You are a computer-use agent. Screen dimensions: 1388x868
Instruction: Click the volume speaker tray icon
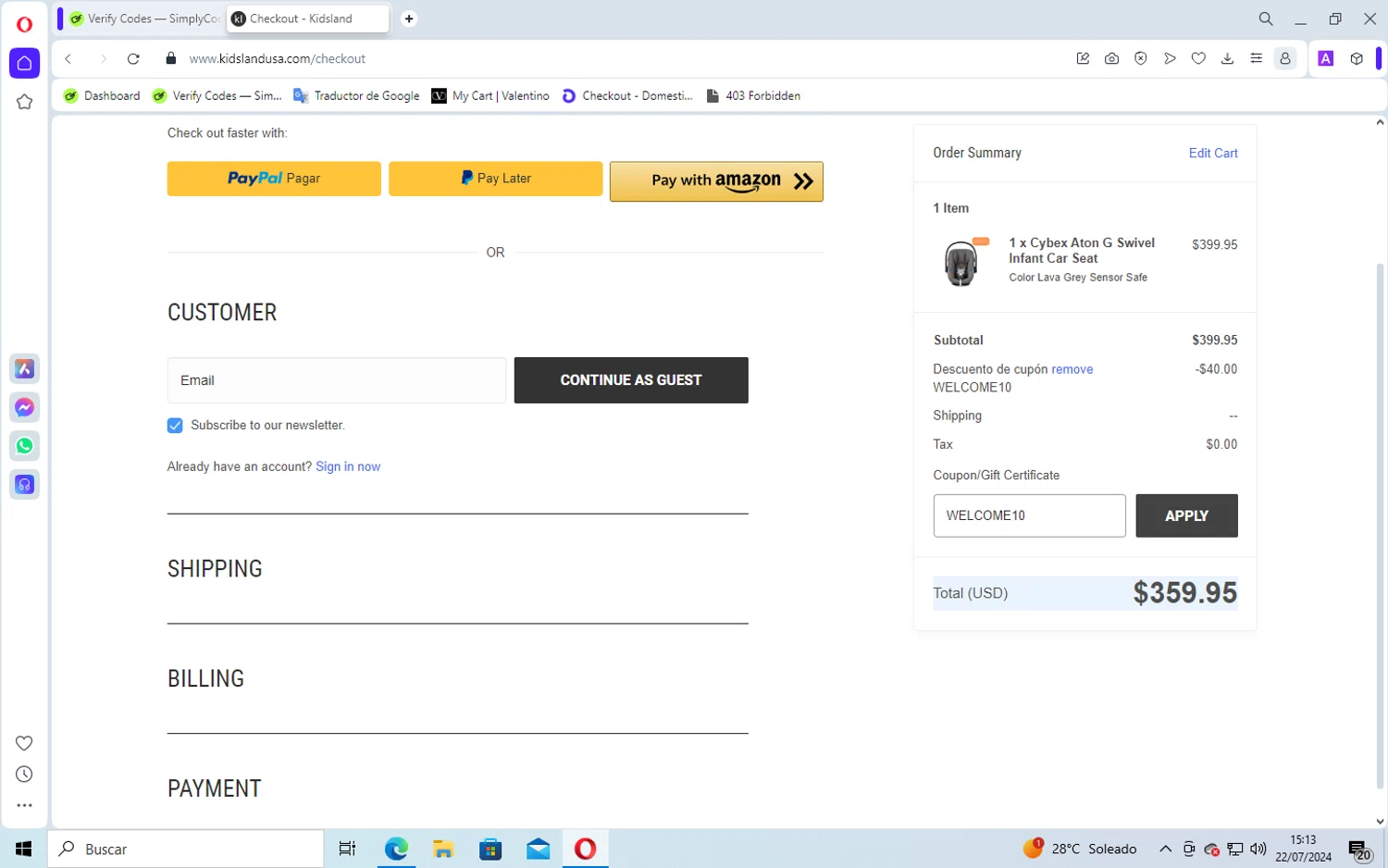point(1258,849)
